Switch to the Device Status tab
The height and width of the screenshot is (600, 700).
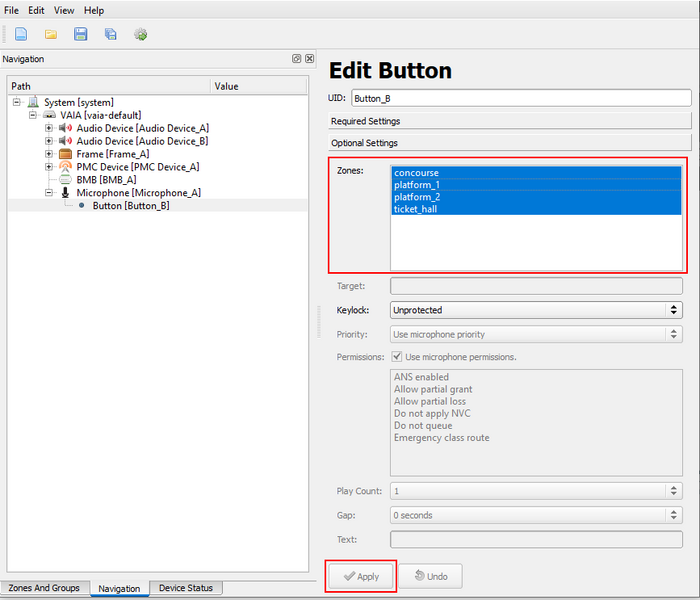click(x=186, y=588)
